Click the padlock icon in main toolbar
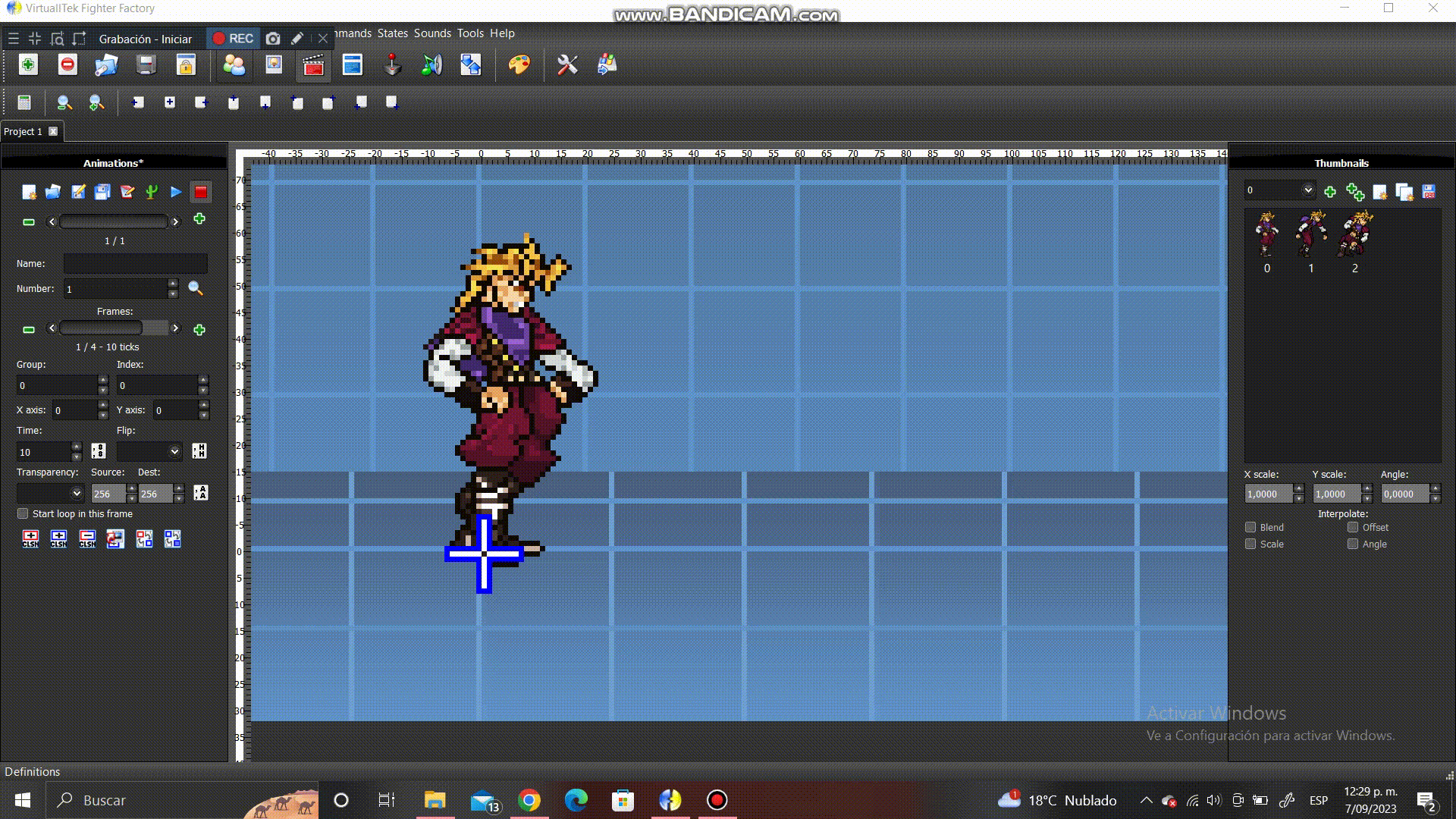Image resolution: width=1456 pixels, height=819 pixels. coord(186,65)
